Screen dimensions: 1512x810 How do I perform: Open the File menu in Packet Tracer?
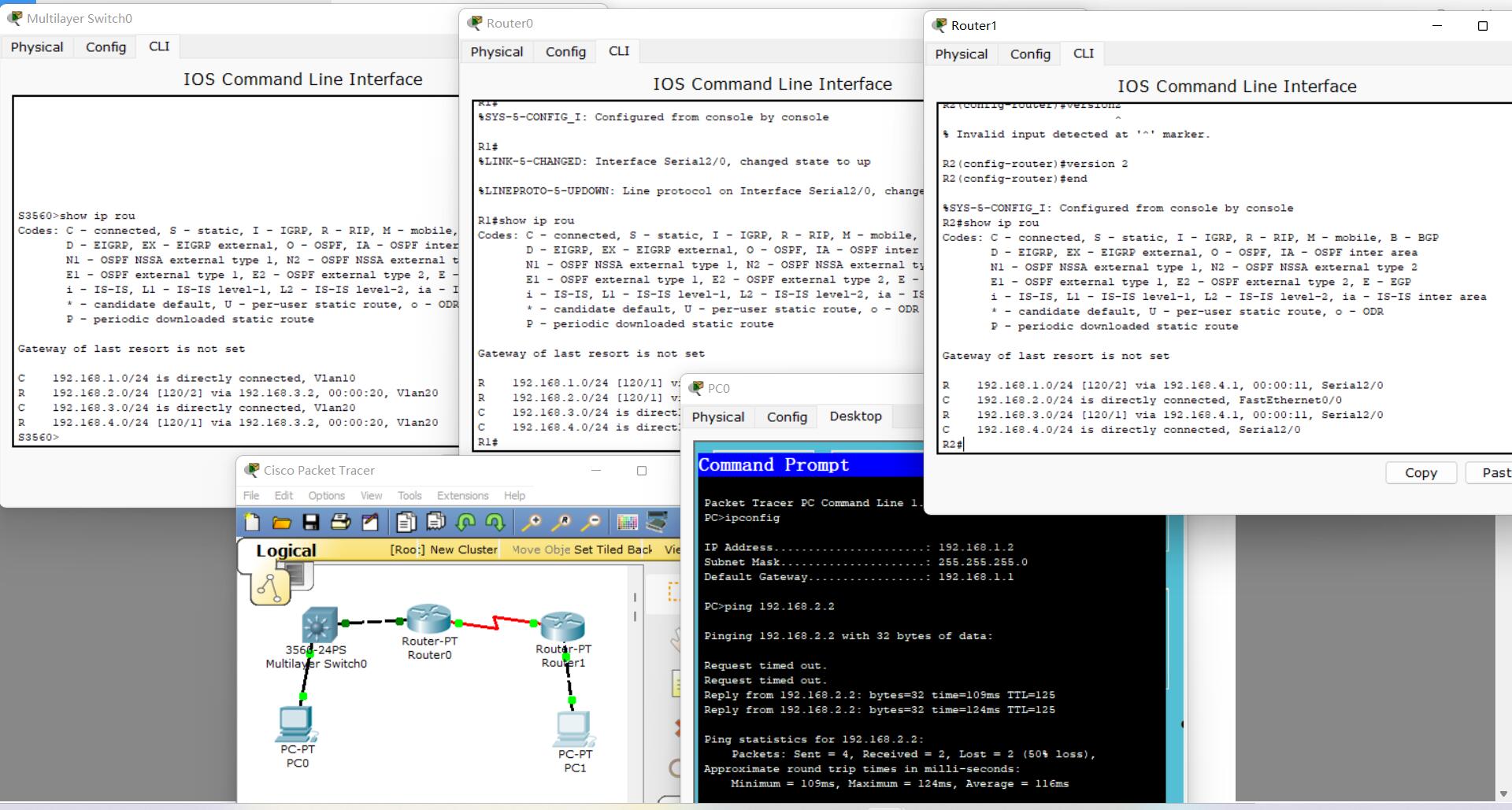[x=251, y=495]
